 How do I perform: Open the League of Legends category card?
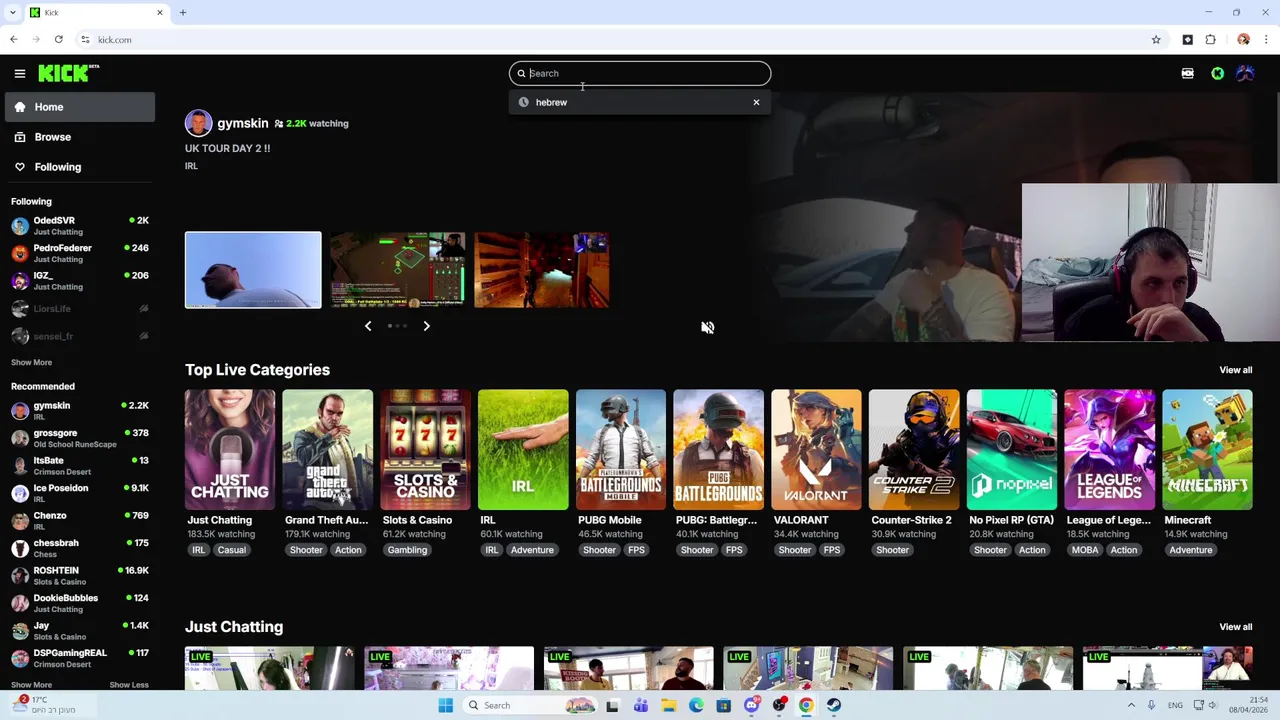pos(1110,450)
